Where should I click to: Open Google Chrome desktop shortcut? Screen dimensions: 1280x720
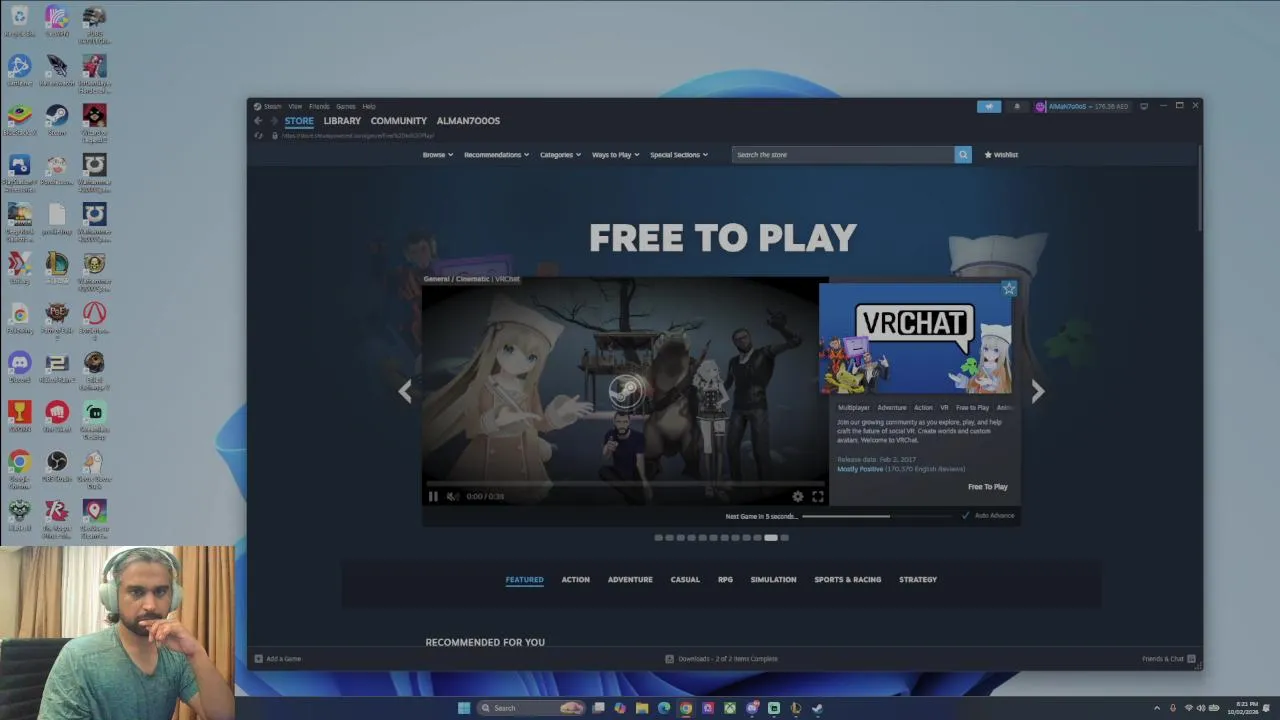point(20,469)
